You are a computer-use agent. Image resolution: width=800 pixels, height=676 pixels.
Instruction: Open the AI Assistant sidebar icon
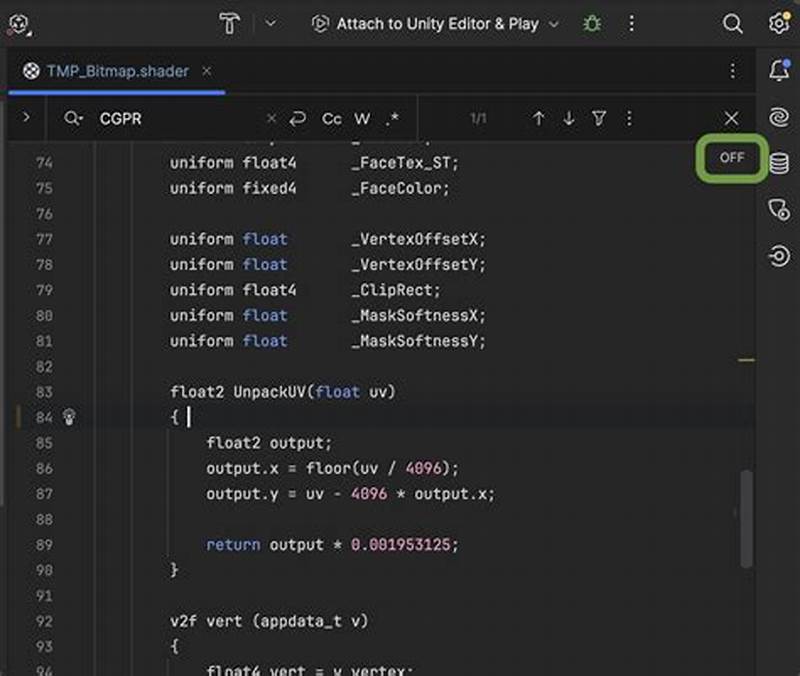pyautogui.click(x=781, y=115)
